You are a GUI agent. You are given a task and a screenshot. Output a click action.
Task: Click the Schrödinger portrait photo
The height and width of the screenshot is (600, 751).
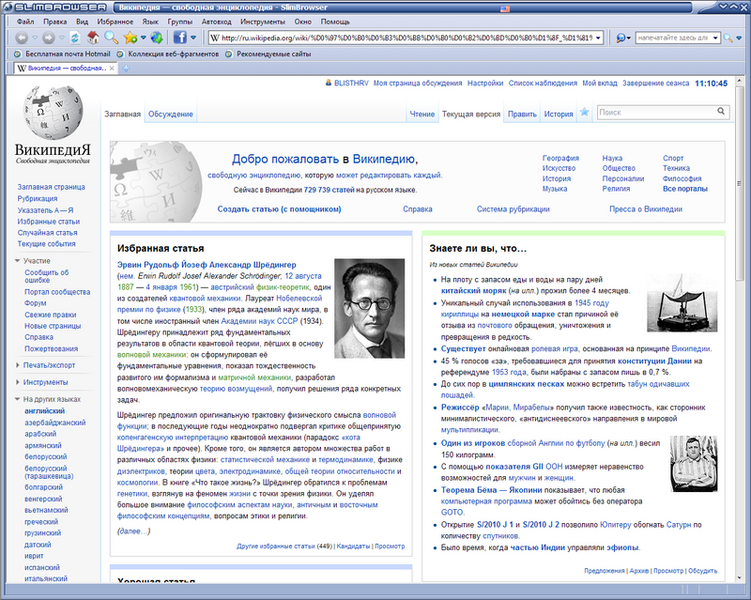tap(369, 308)
